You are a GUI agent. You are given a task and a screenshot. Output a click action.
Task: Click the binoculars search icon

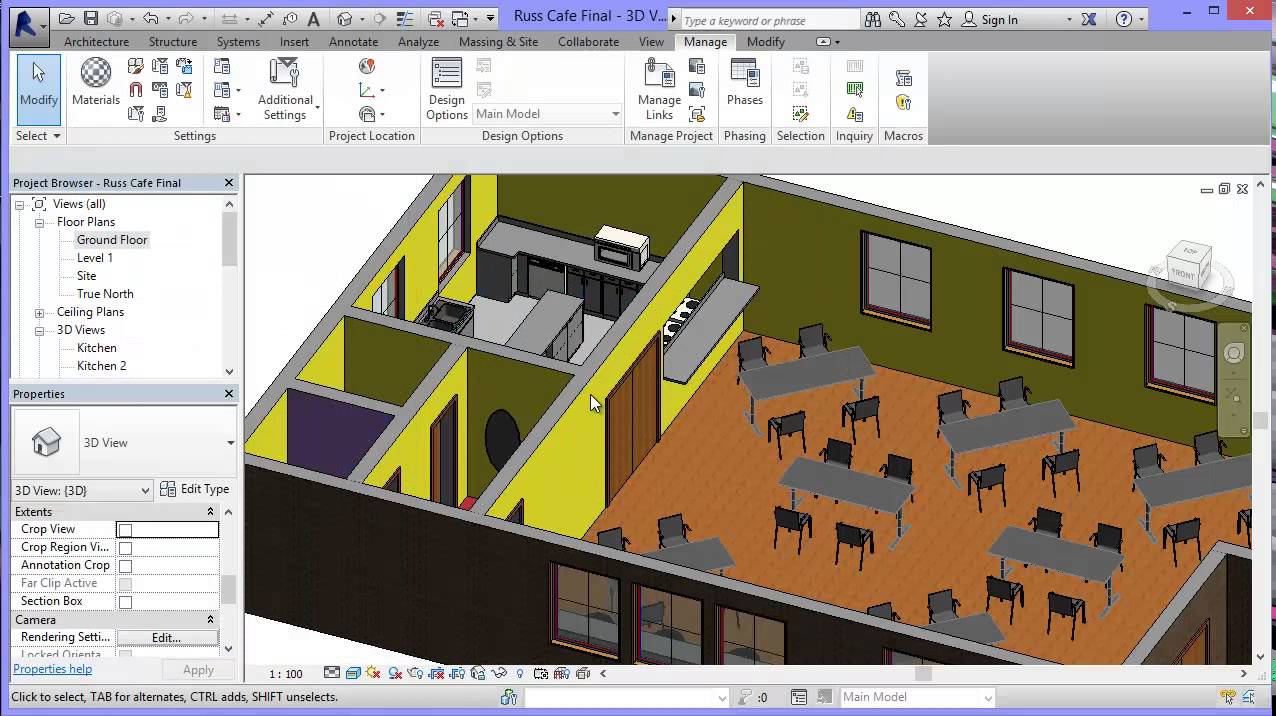872,20
